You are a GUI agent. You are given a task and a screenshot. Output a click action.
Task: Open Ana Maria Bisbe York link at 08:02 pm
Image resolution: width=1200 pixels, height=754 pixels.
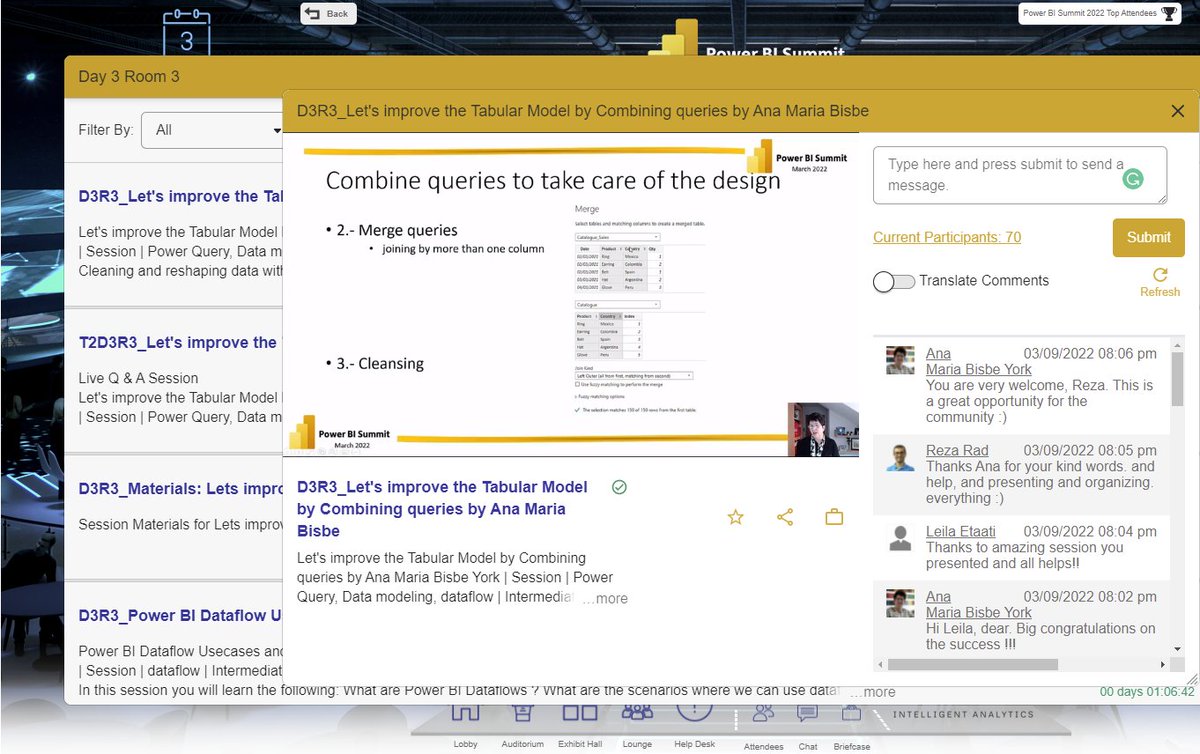coord(978,604)
